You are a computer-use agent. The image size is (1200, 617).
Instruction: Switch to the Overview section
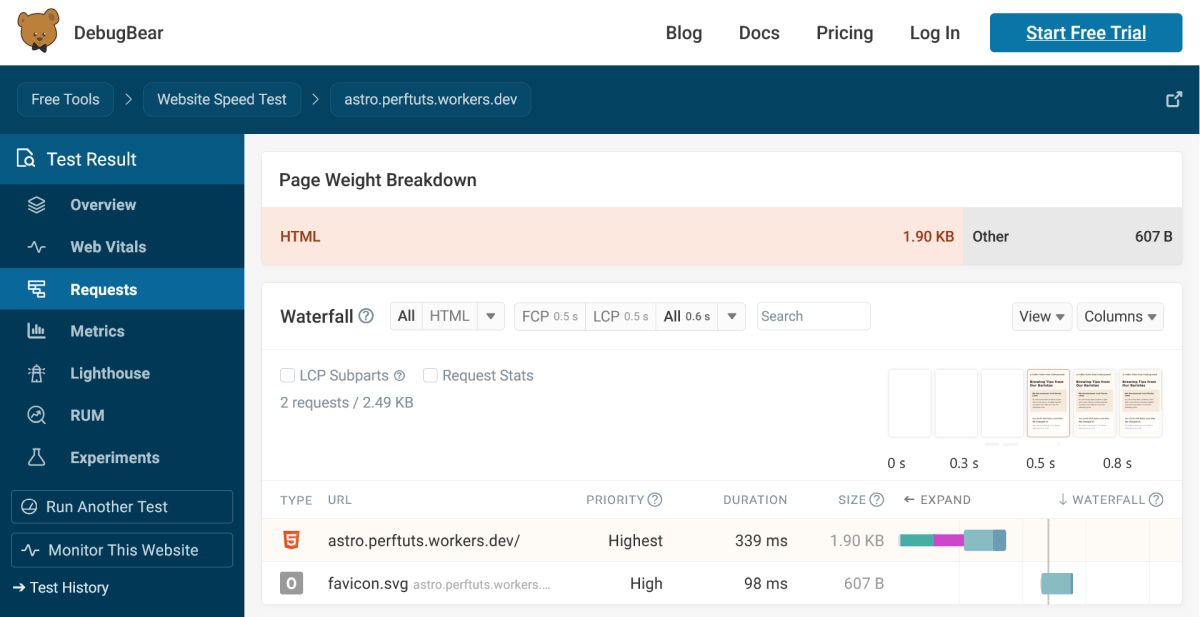pos(122,205)
